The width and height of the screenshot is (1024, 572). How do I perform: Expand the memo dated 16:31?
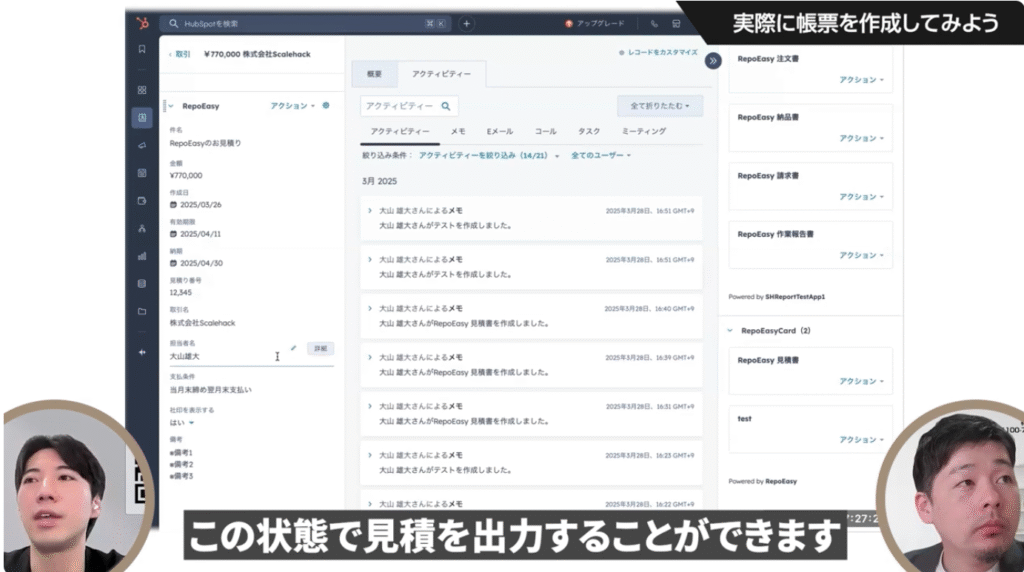pos(370,406)
